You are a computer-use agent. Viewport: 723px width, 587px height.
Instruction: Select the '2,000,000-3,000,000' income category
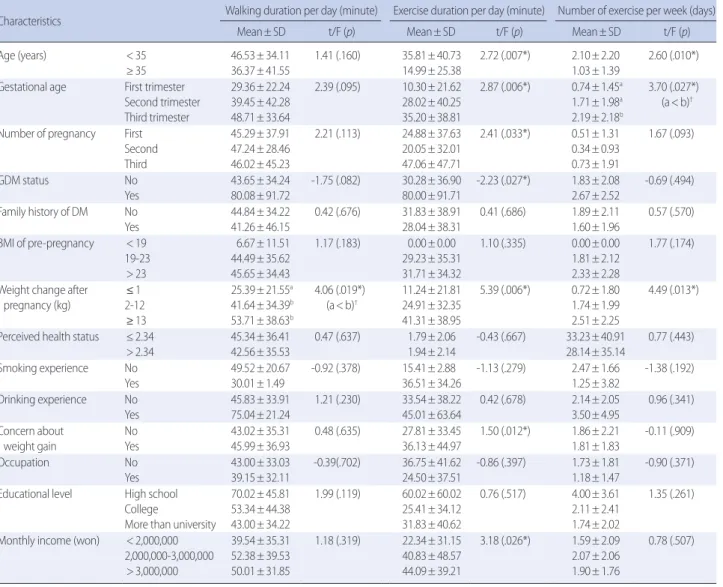pos(169,556)
